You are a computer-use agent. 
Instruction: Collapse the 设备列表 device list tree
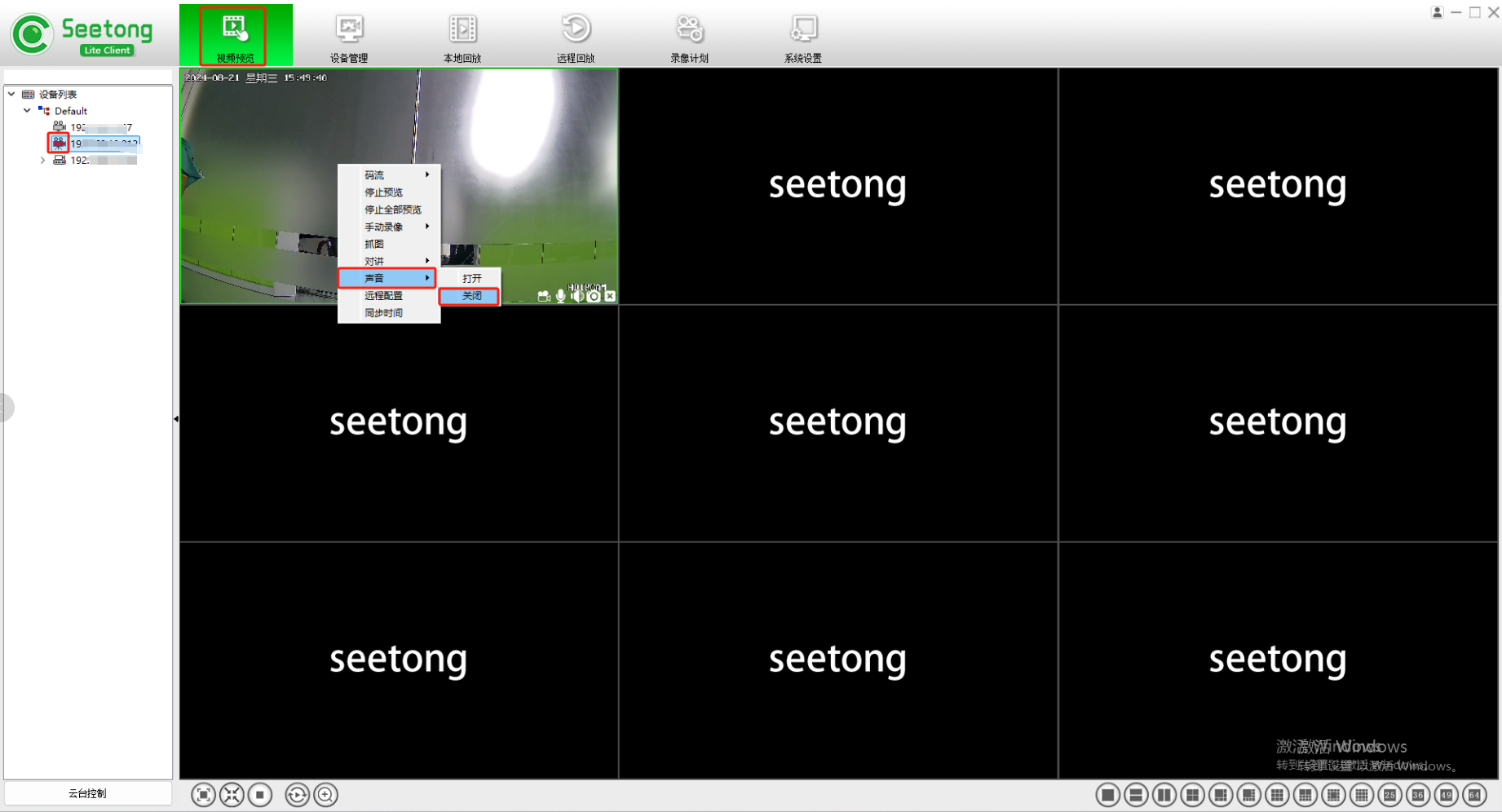coord(11,94)
